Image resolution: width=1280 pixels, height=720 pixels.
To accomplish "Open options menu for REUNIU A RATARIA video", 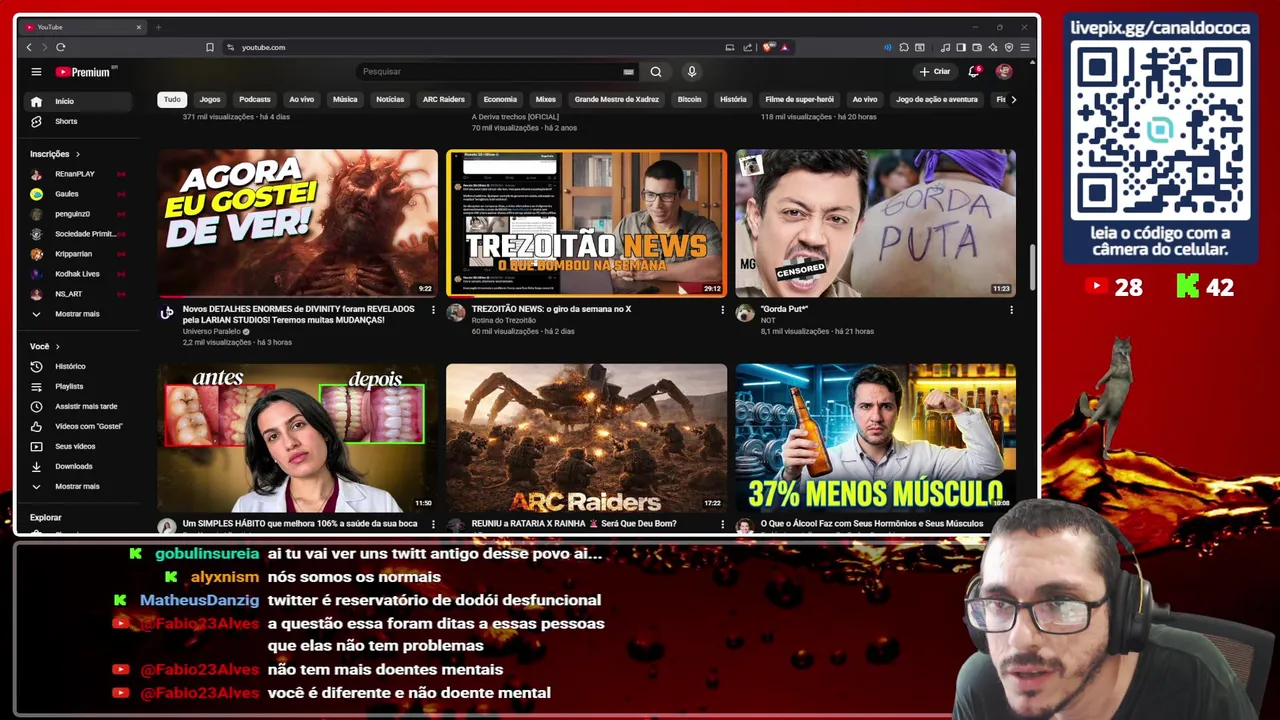I will tap(722, 524).
